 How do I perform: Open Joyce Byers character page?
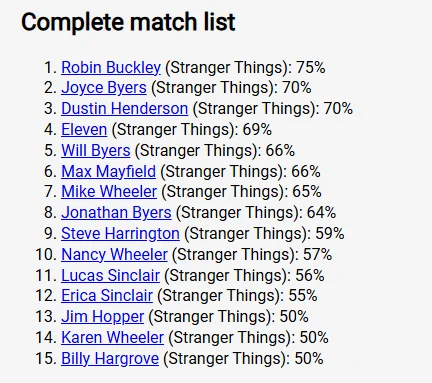pos(104,88)
